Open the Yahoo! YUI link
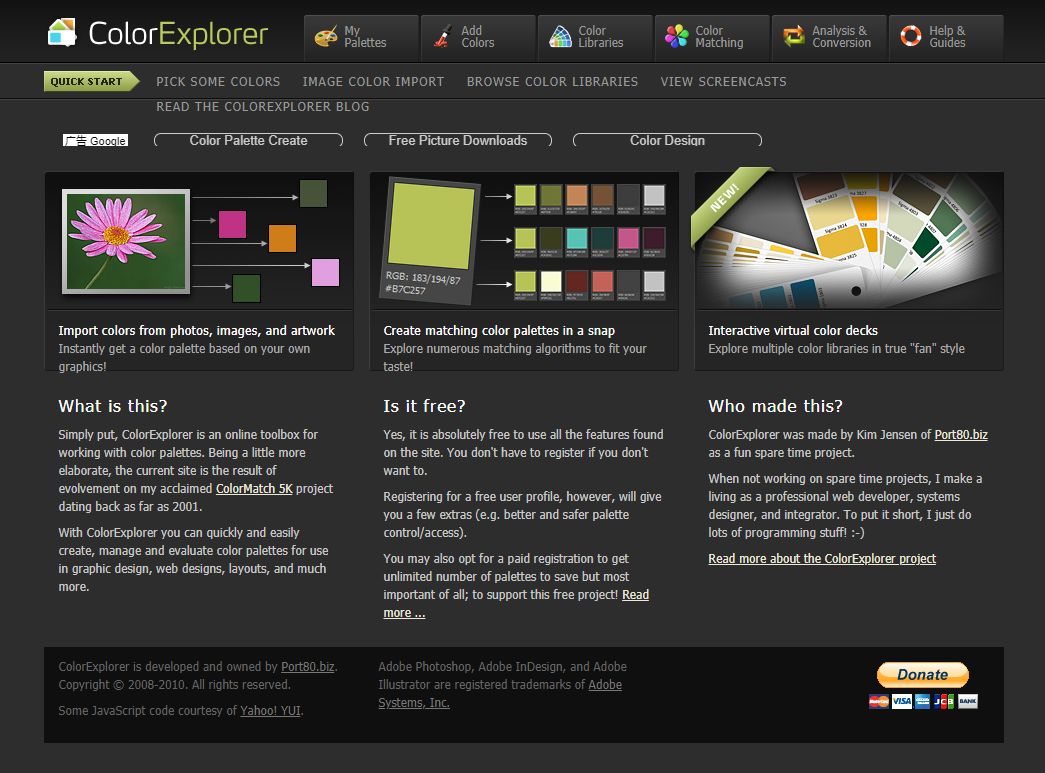1045x773 pixels. pyautogui.click(x=271, y=710)
